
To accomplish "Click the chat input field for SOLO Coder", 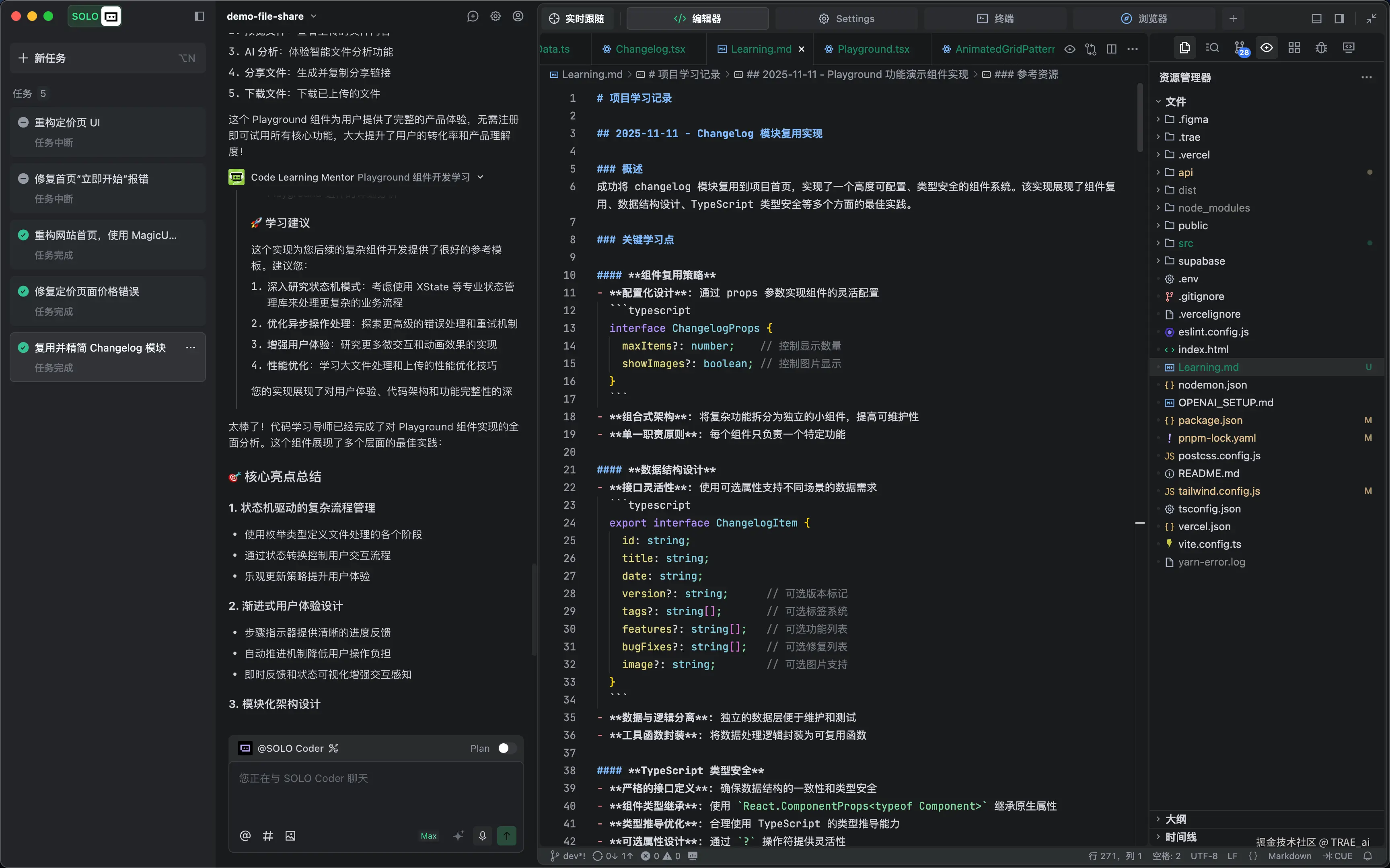I will (x=375, y=792).
